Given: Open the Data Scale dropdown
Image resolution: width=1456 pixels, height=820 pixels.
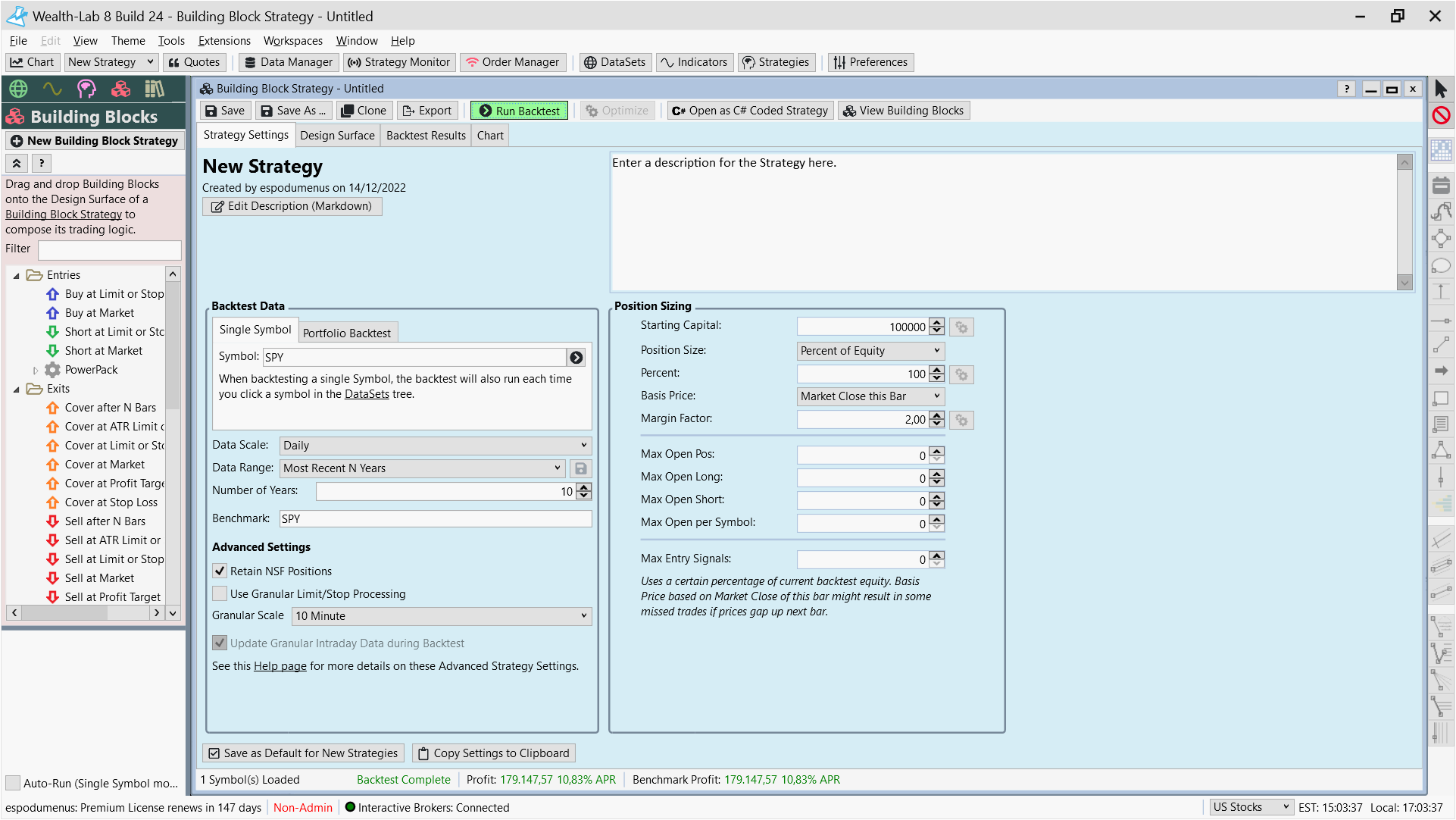Looking at the screenshot, I should [x=435, y=446].
